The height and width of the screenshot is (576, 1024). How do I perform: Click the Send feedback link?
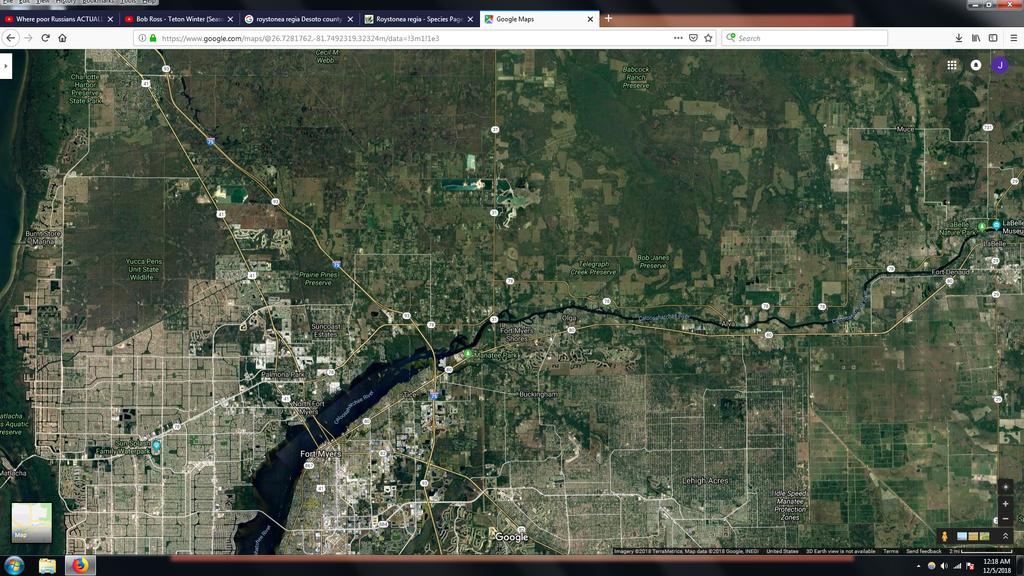(923, 551)
